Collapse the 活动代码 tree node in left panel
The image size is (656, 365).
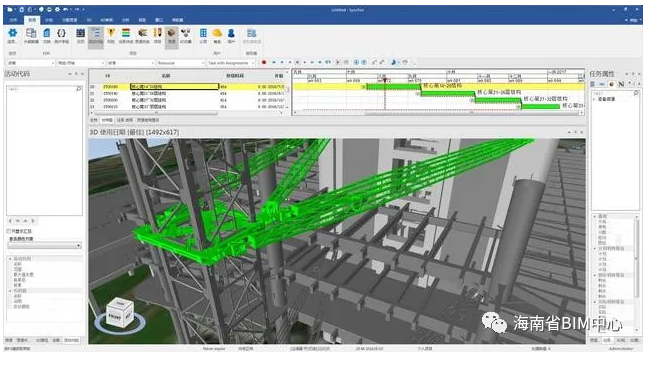pyautogui.click(x=10, y=259)
